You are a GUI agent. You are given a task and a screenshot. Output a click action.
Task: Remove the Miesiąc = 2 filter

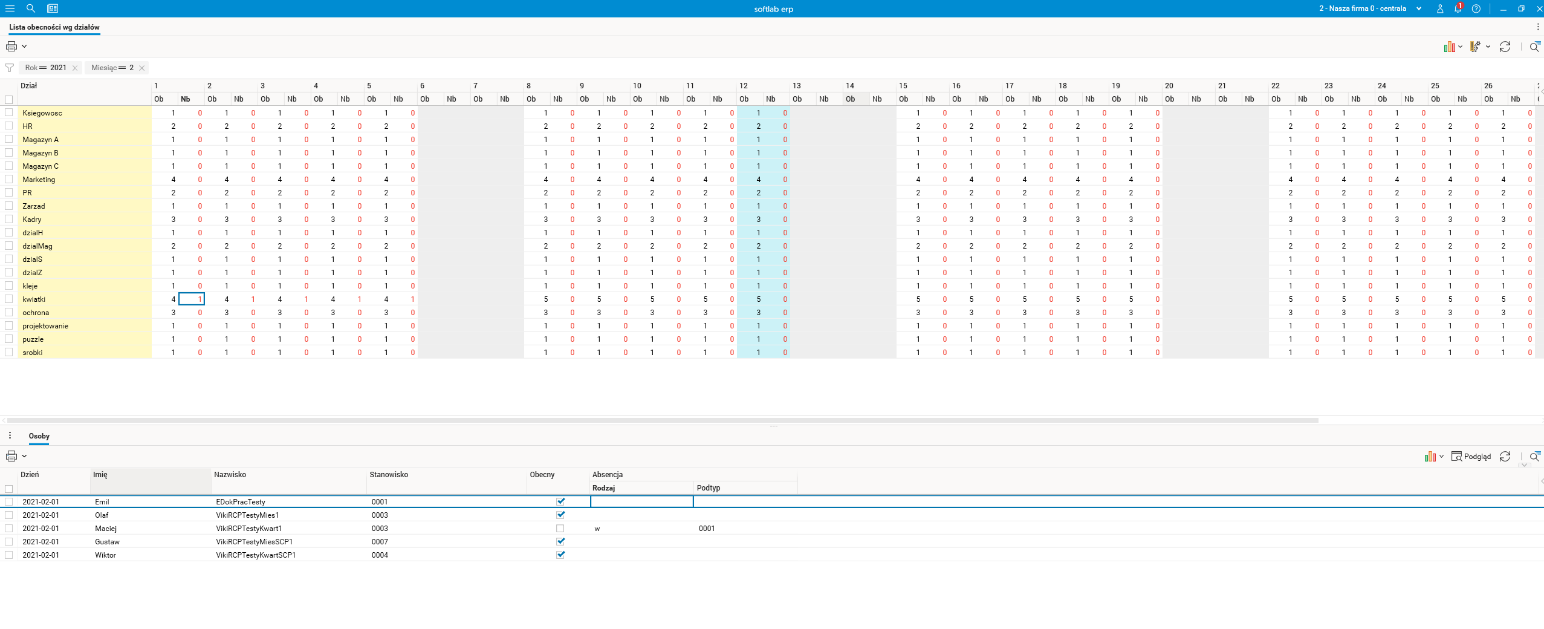click(x=143, y=68)
